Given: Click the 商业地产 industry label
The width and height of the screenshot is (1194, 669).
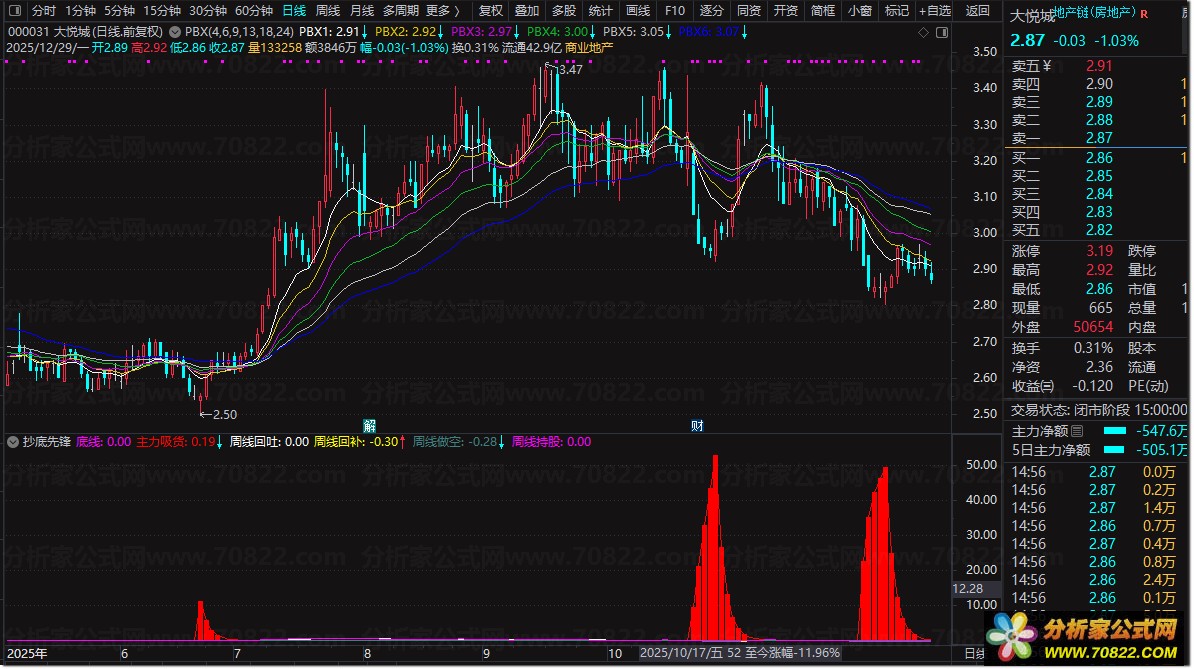Looking at the screenshot, I should (589, 47).
